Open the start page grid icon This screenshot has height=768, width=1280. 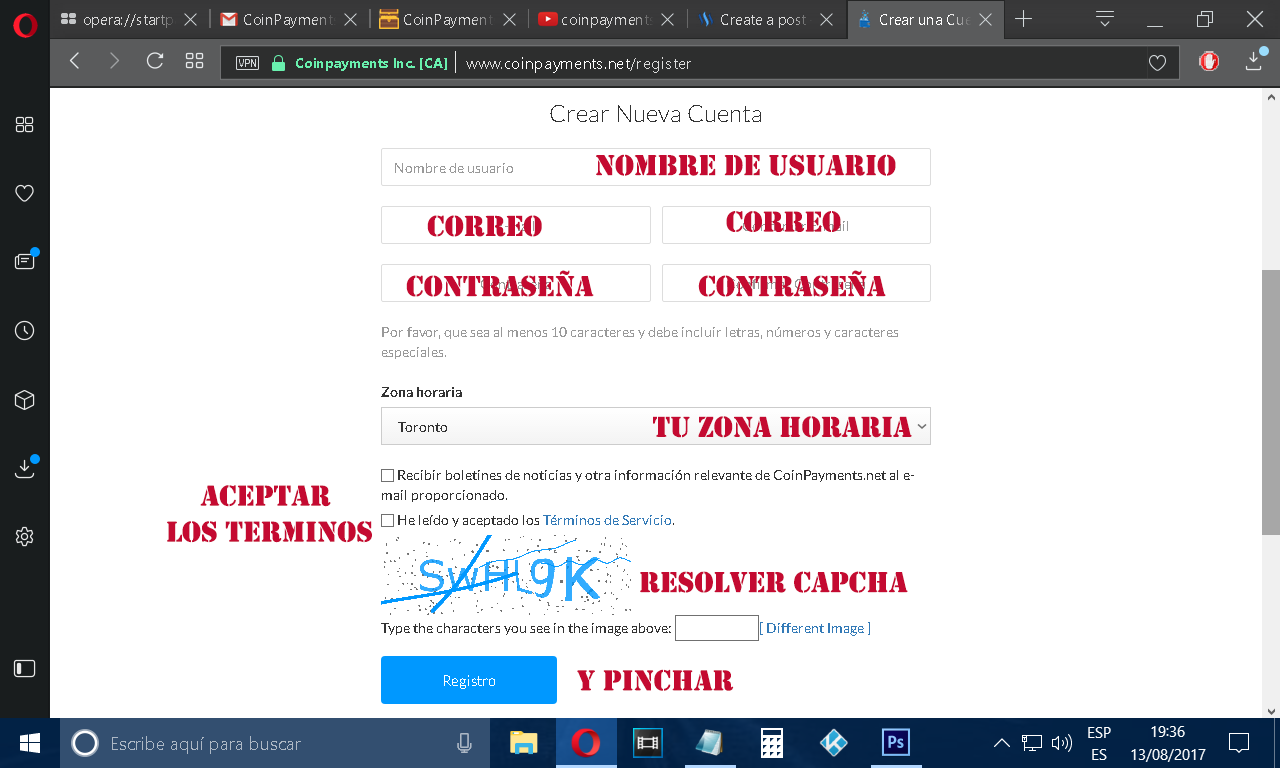coord(195,62)
